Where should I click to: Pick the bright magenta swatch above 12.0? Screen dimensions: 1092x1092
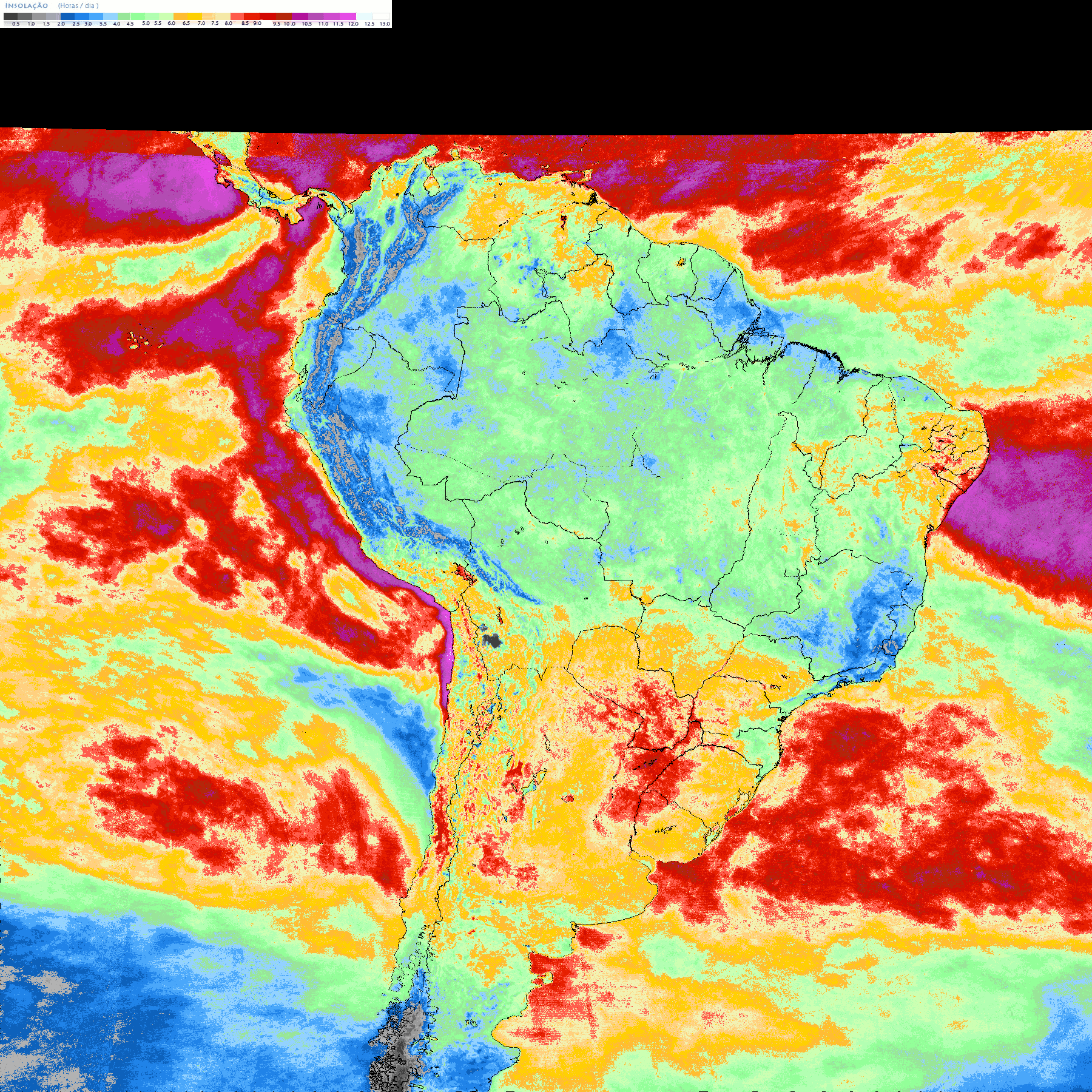pos(348,16)
